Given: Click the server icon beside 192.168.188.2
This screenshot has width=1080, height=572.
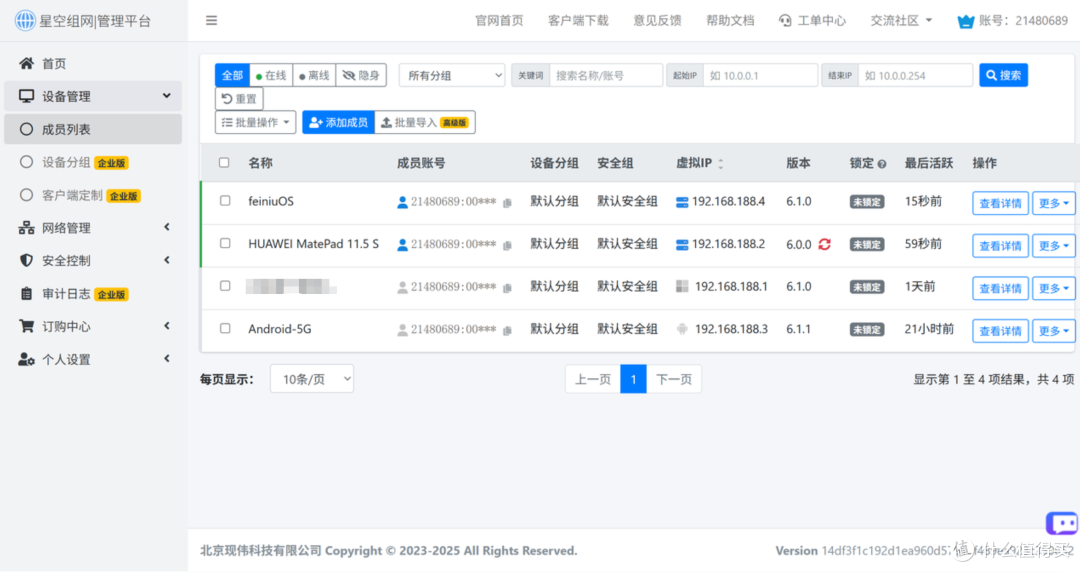Looking at the screenshot, I should coord(682,245).
